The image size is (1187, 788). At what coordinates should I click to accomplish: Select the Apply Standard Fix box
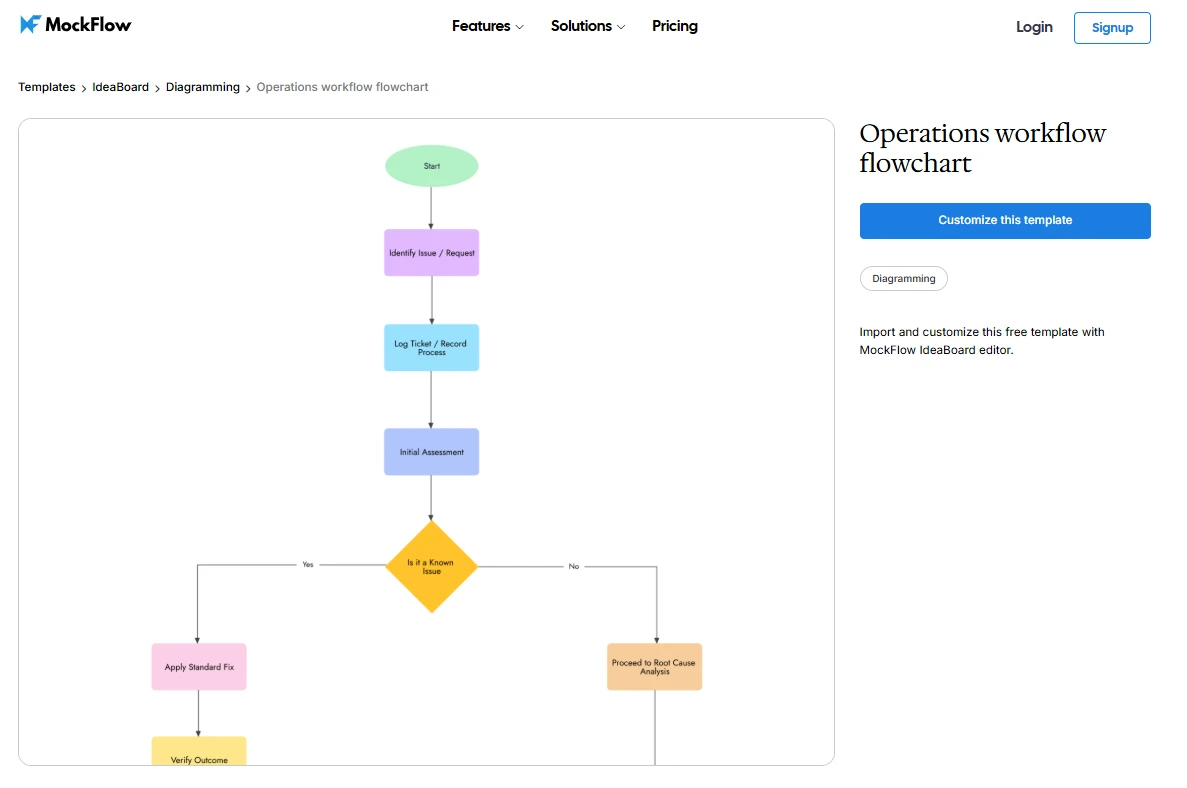pyautogui.click(x=199, y=667)
